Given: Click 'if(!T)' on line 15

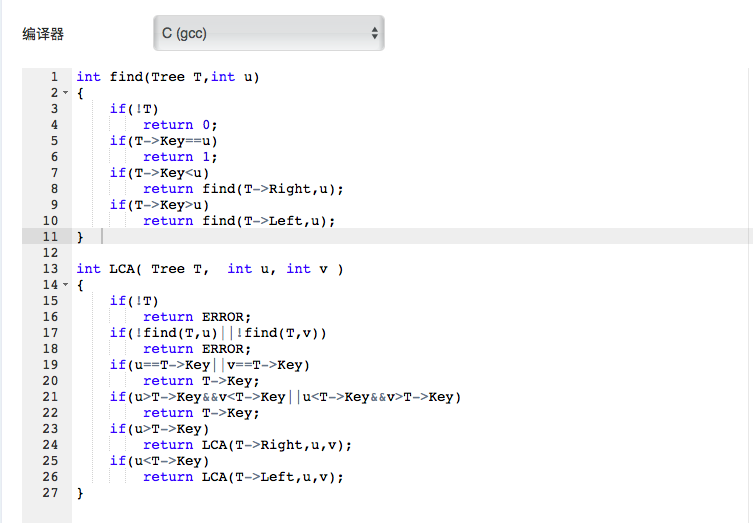Looking at the screenshot, I should 134,301.
